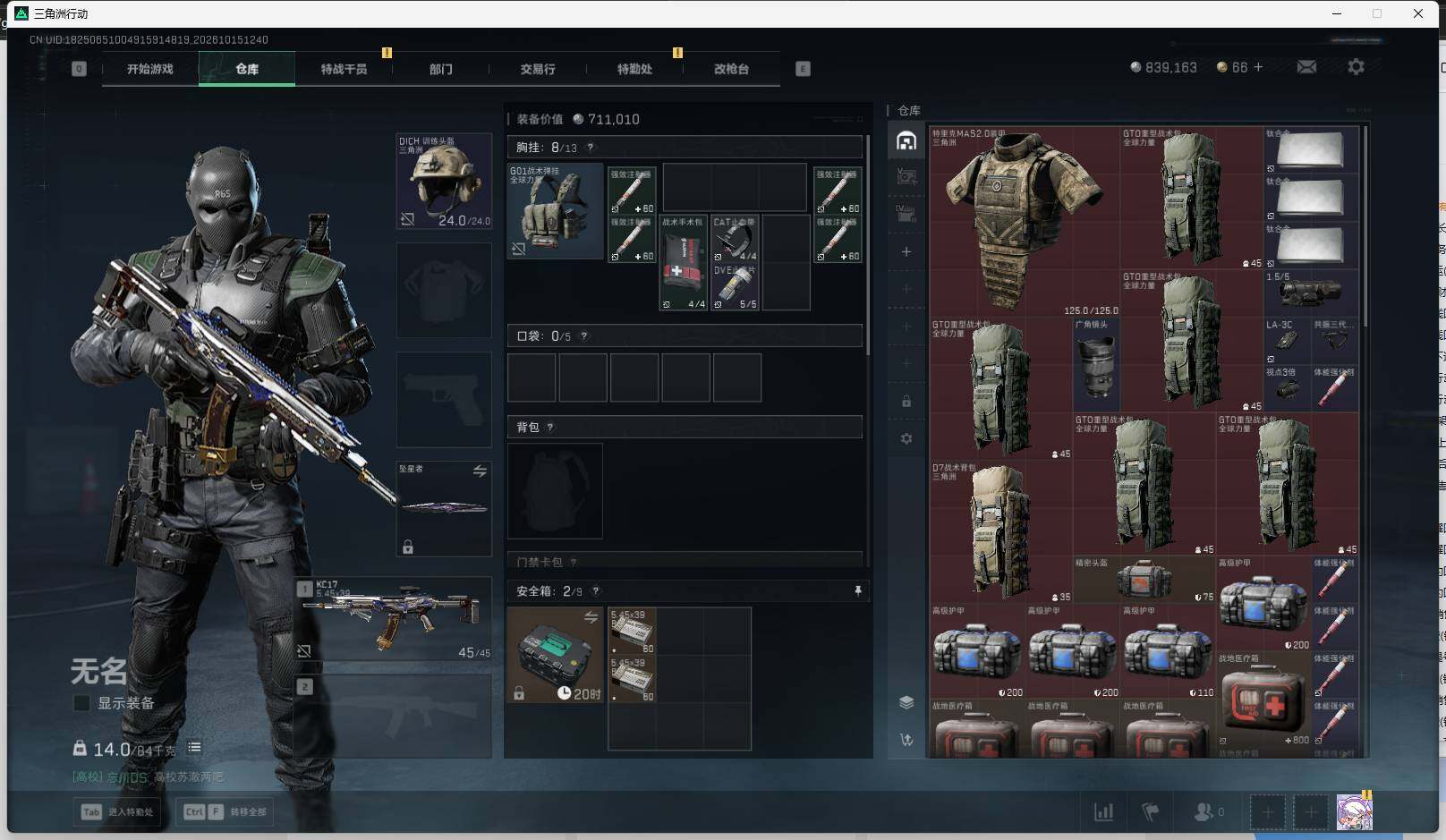Pin the 安全箱 section with pin icon
The width and height of the screenshot is (1446, 840).
click(x=857, y=590)
